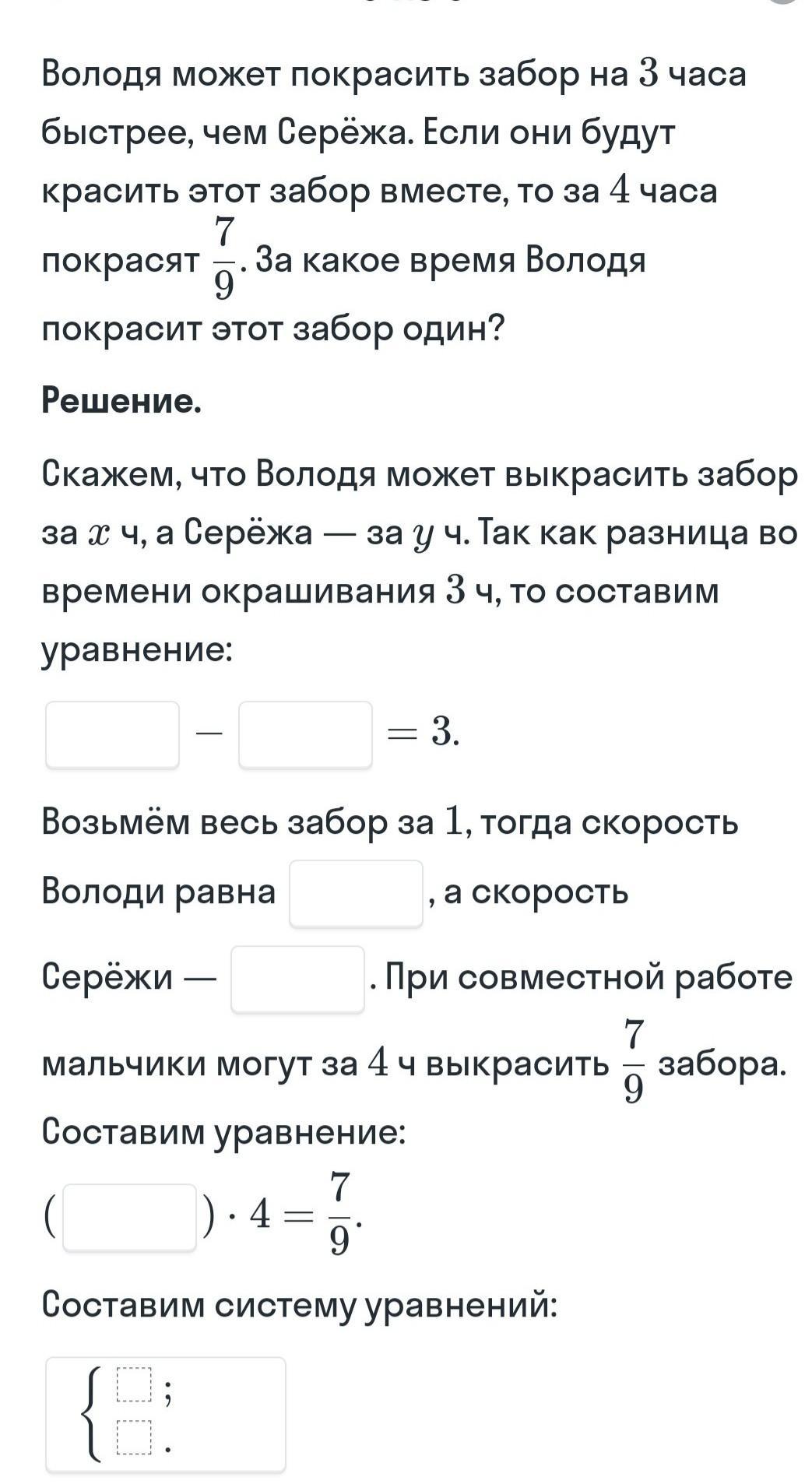Select the top dashed placeholder in the system
Screen dimensions: 812x1484
click(132, 1384)
